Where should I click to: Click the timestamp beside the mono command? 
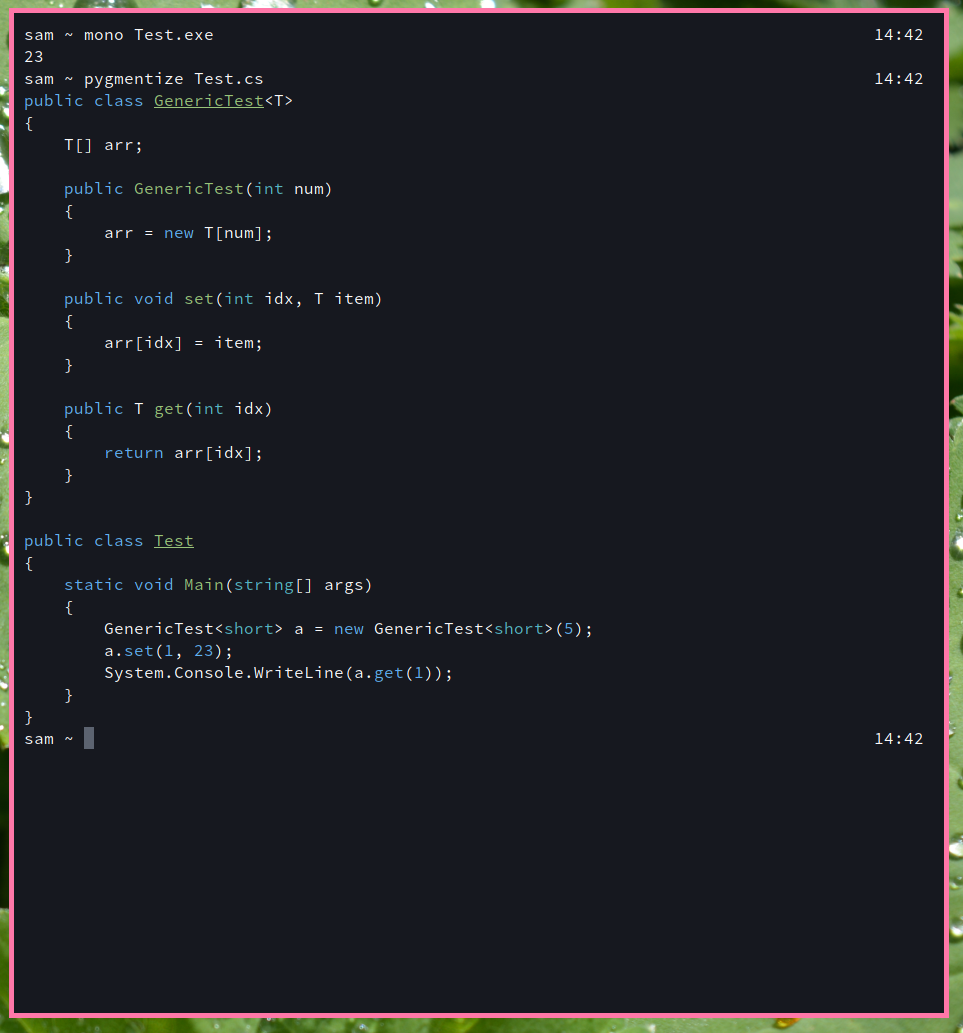pos(898,35)
